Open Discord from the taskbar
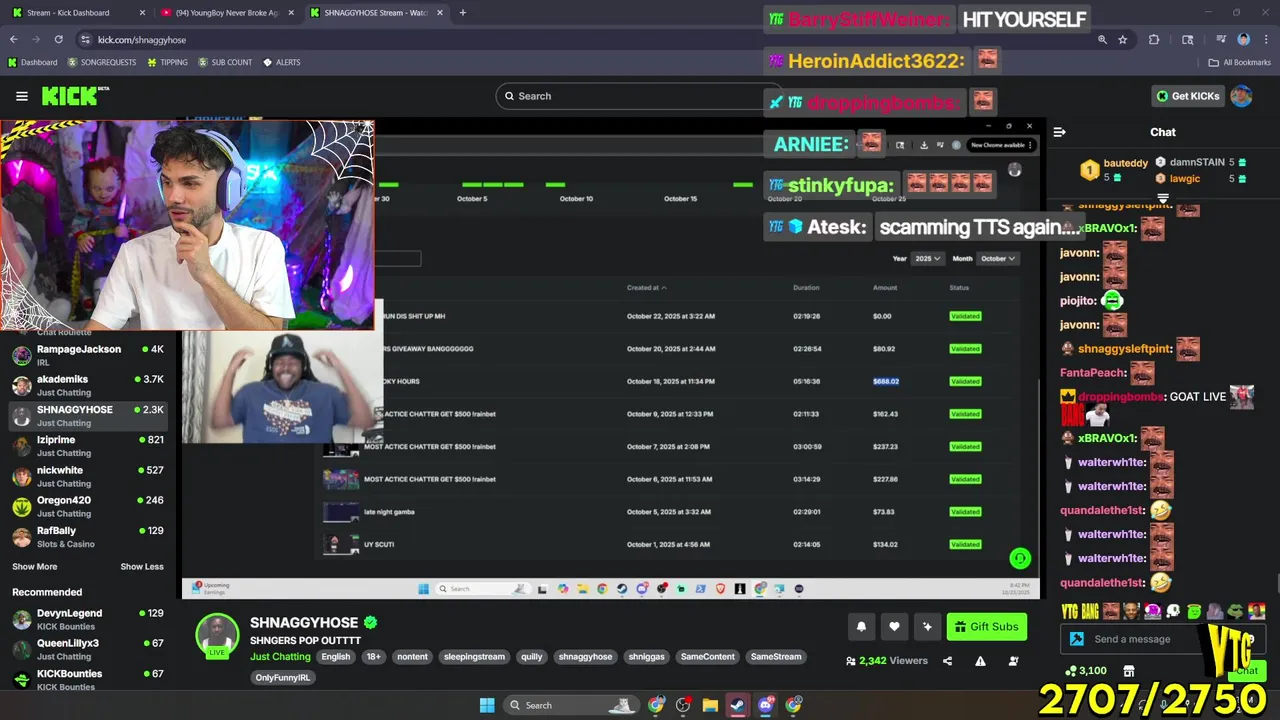This screenshot has width=1280, height=720. 766,705
